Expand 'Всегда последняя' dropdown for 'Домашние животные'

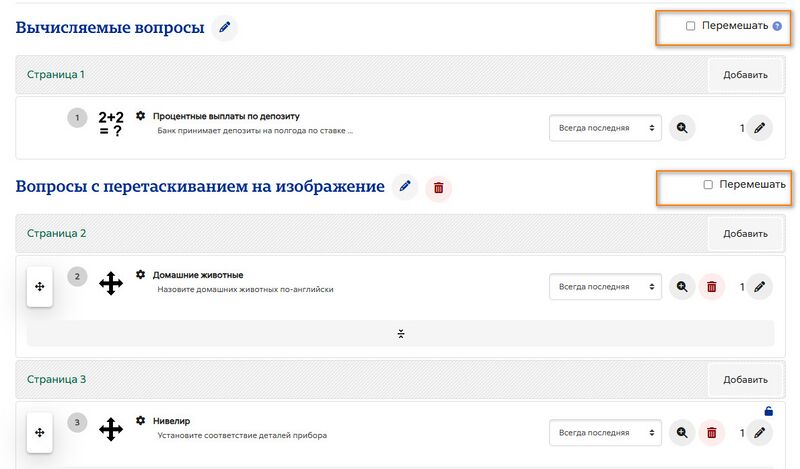606,287
